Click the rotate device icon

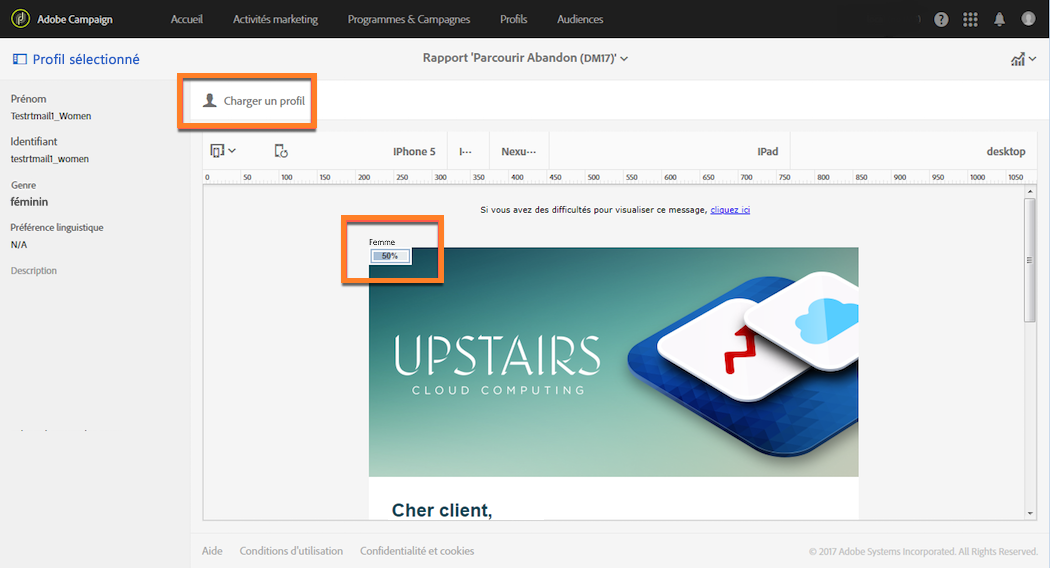281,151
